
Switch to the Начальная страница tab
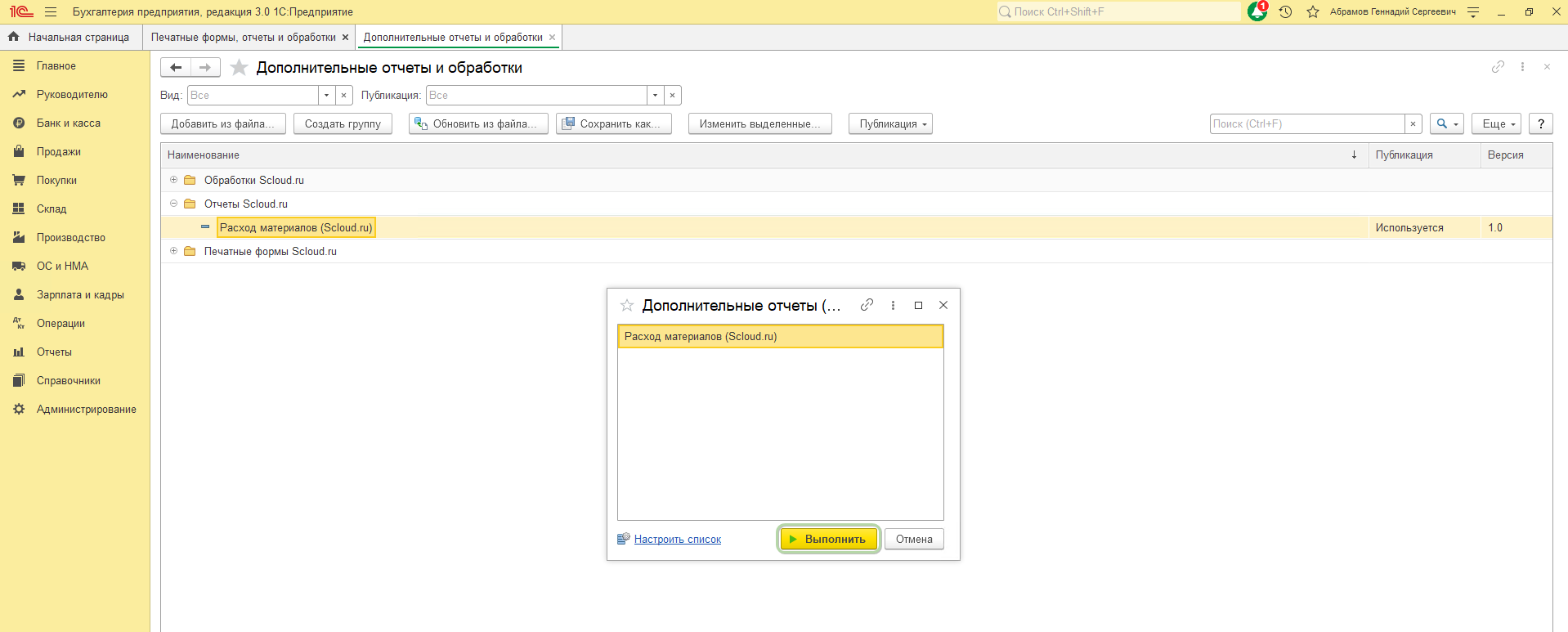71,38
